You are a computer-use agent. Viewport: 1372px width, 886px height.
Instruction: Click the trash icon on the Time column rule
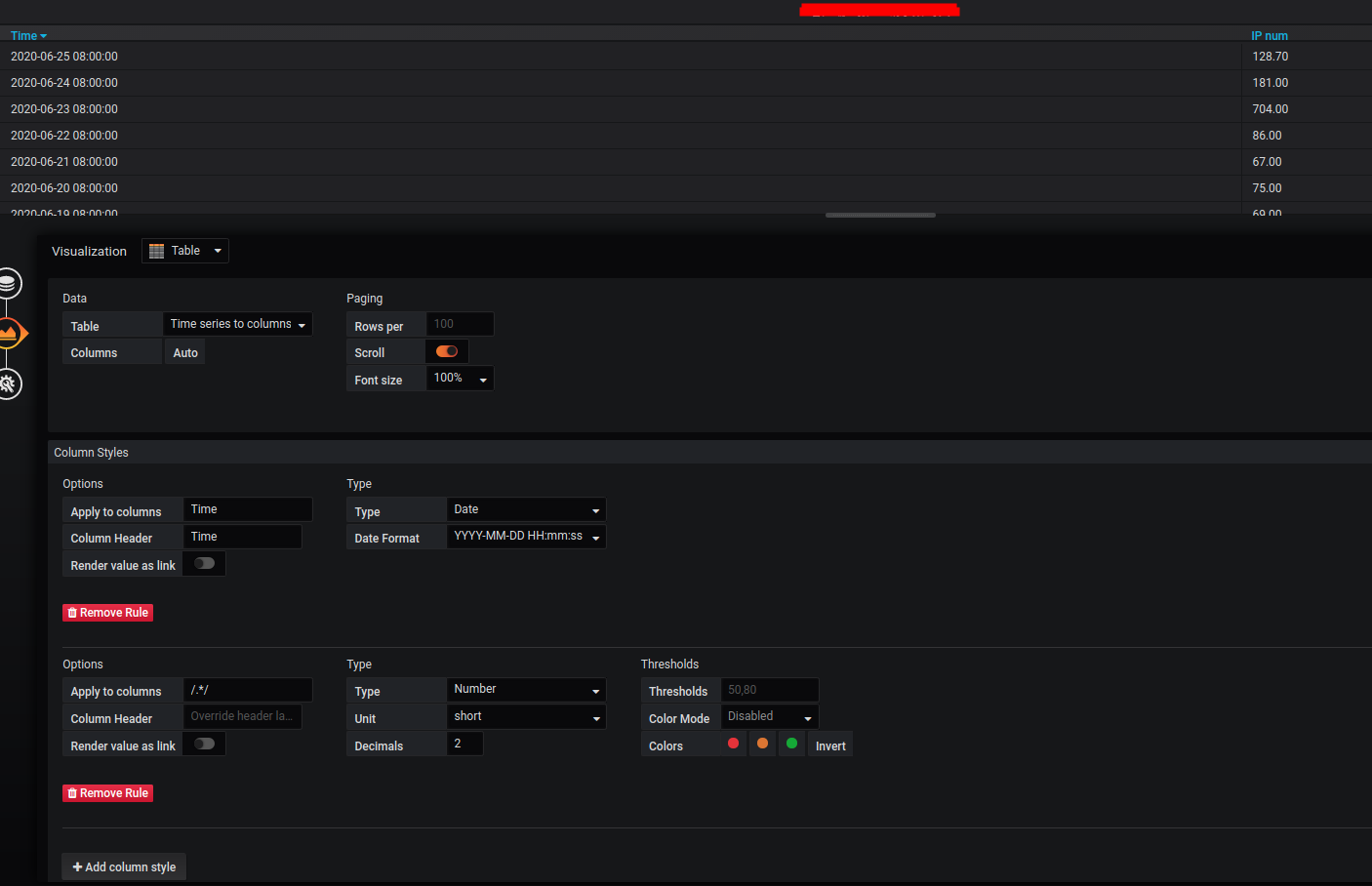pyautogui.click(x=74, y=612)
